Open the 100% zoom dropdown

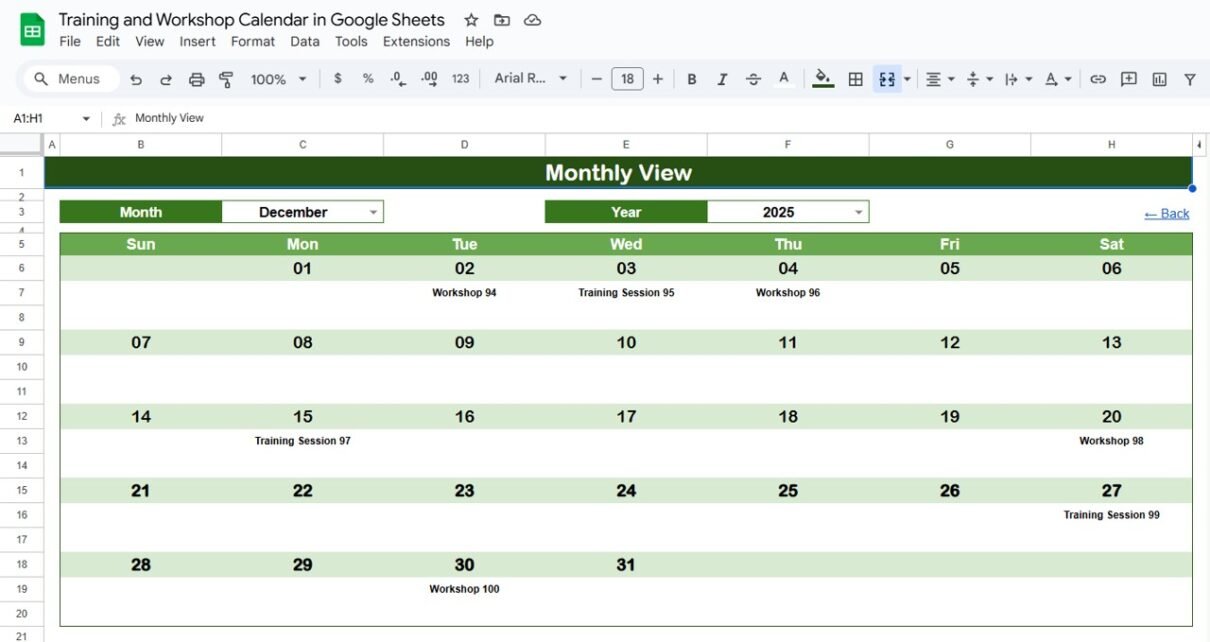[x=279, y=79]
